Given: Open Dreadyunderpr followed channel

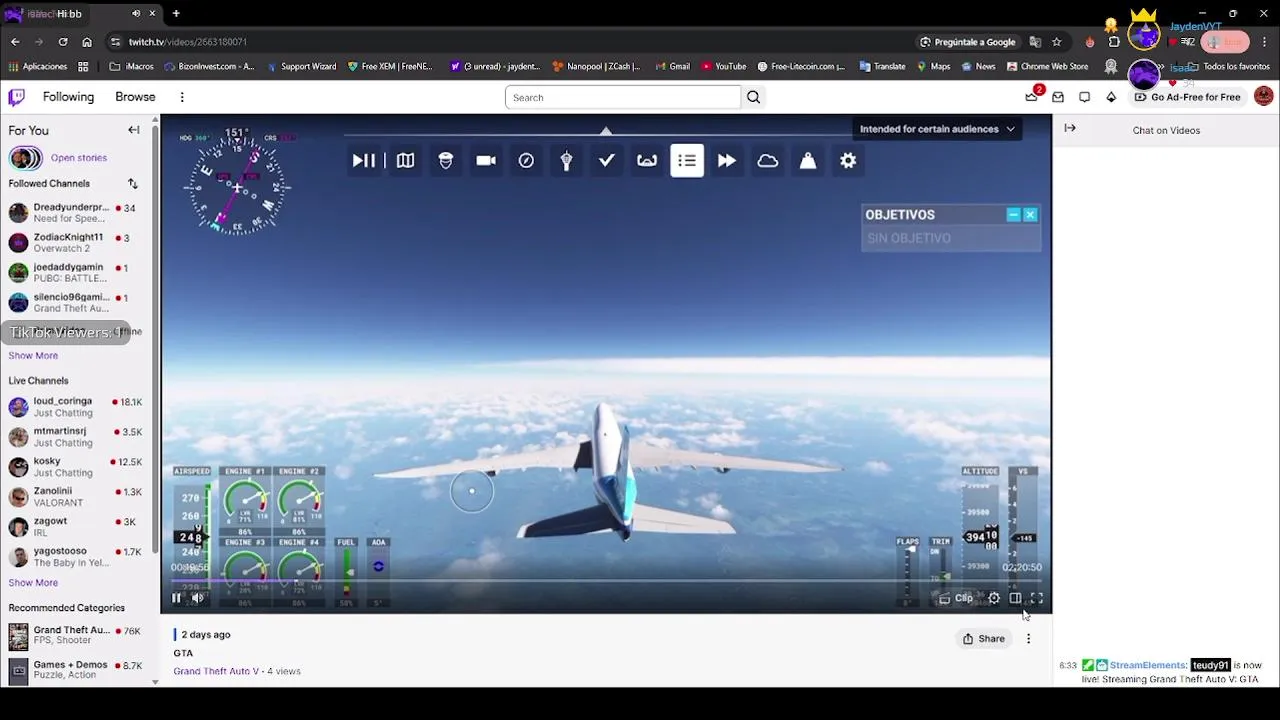Looking at the screenshot, I should pyautogui.click(x=77, y=213).
